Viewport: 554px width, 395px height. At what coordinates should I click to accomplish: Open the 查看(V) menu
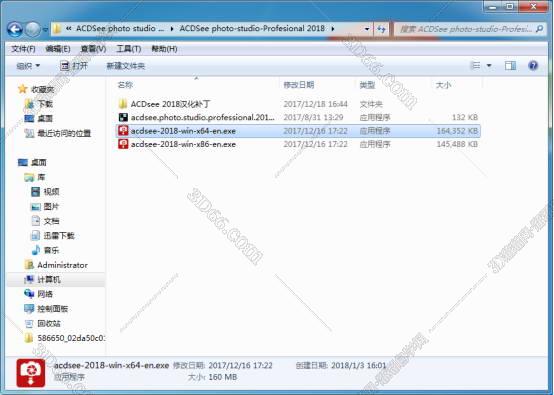click(93, 49)
